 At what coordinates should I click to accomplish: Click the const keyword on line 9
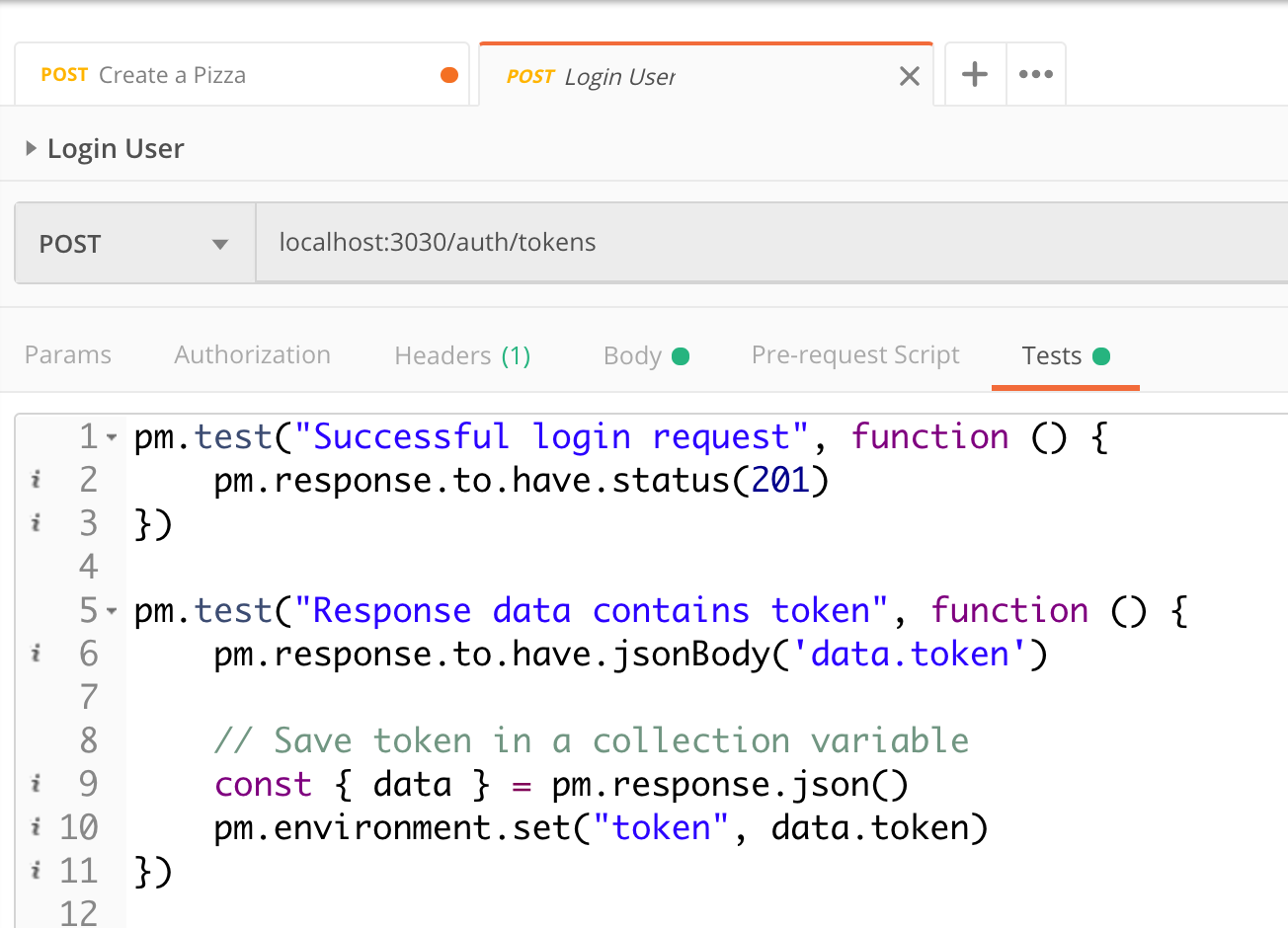click(263, 784)
